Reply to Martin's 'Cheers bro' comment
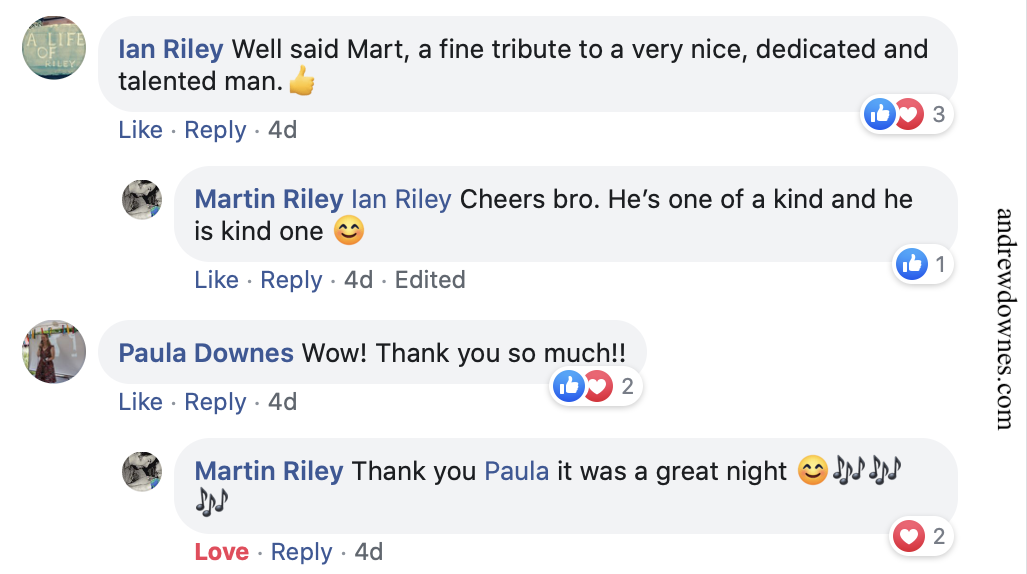The image size is (1027, 574). 291,280
